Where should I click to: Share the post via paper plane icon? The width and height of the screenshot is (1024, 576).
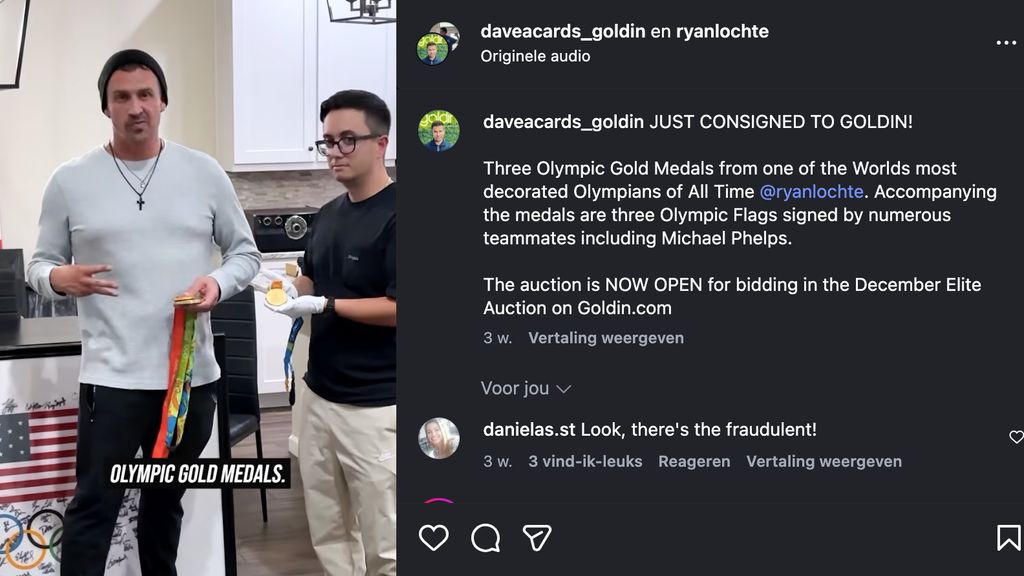537,537
